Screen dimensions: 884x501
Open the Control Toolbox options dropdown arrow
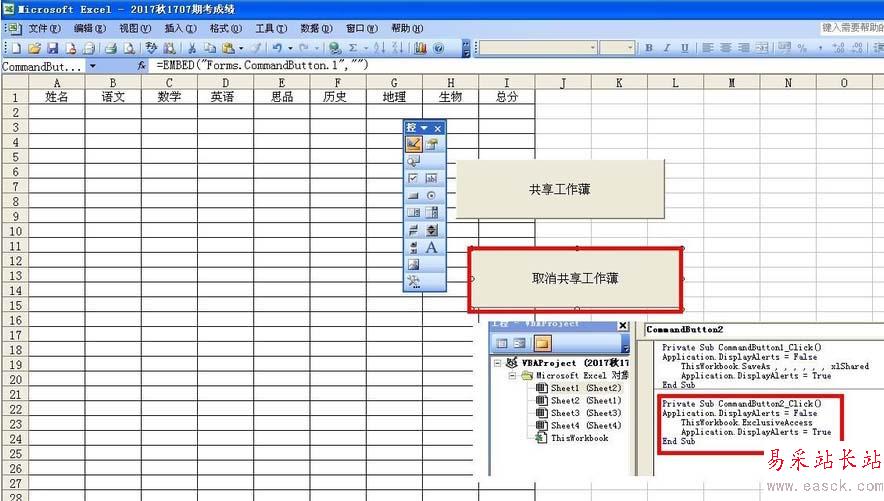pyautogui.click(x=424, y=128)
